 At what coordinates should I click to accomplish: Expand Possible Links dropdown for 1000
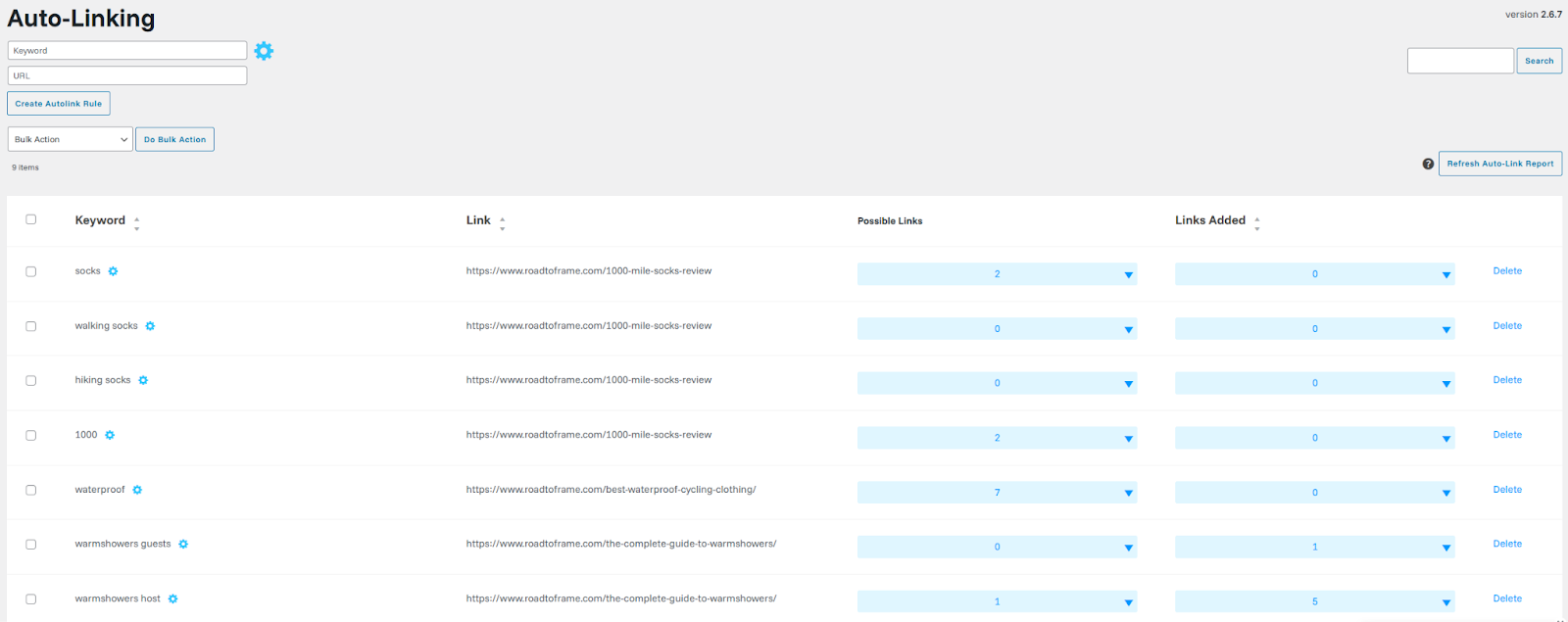click(x=997, y=438)
